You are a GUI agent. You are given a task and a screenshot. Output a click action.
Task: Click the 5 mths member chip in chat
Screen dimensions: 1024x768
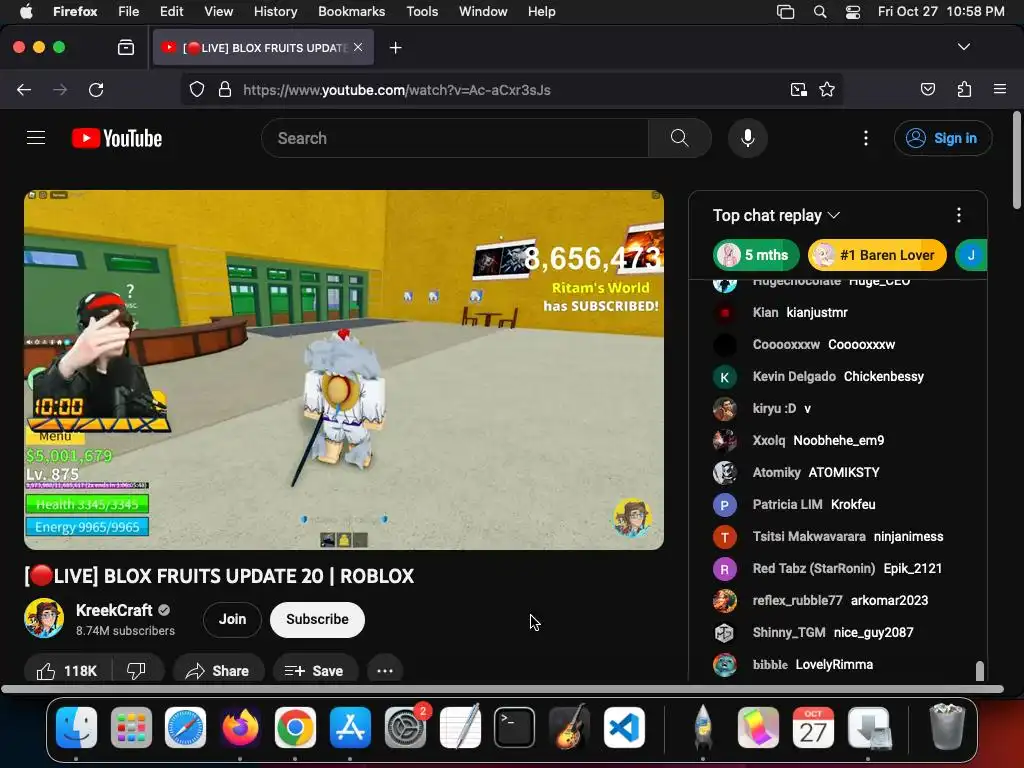756,255
